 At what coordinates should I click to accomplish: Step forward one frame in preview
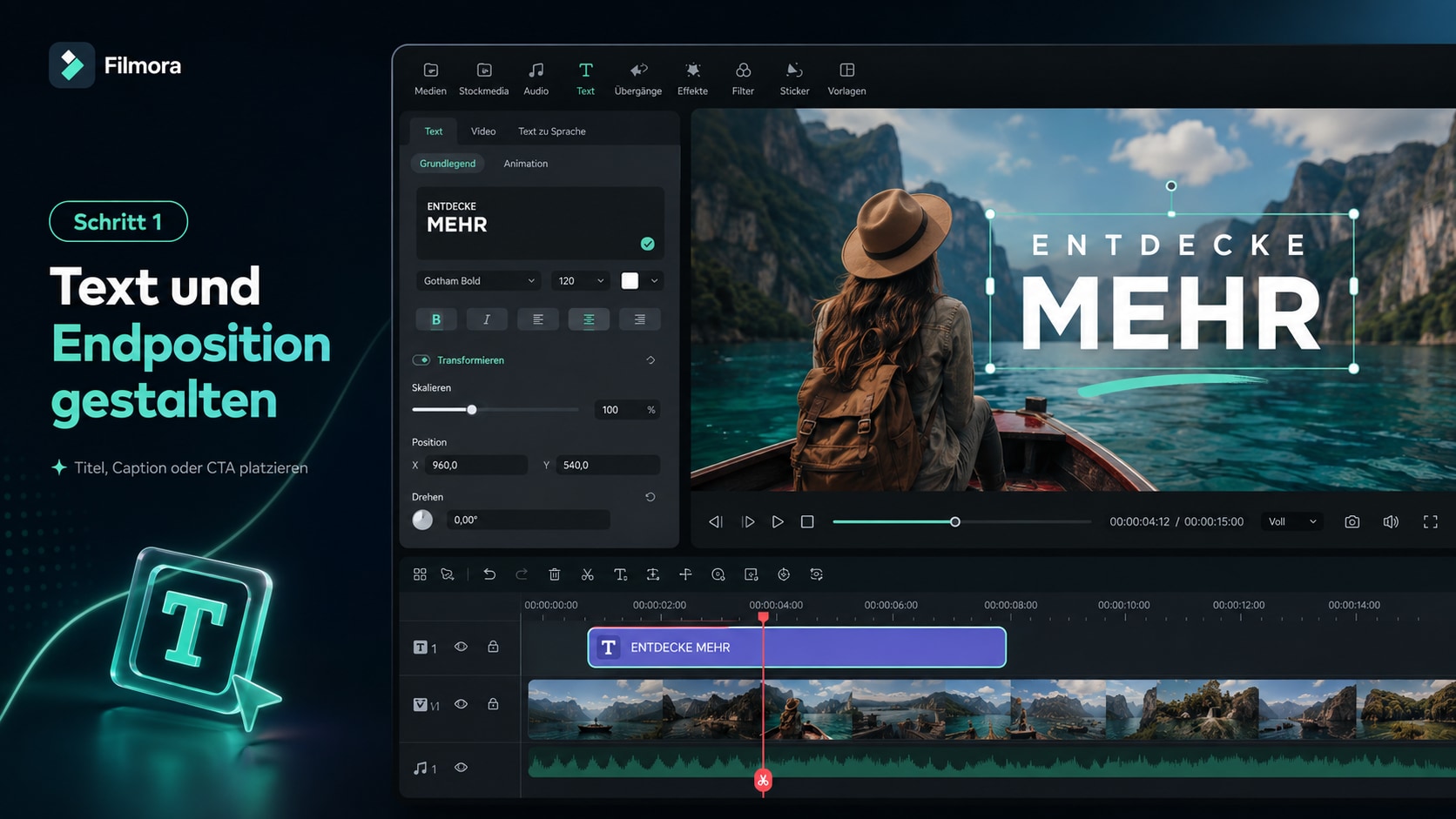click(x=748, y=522)
